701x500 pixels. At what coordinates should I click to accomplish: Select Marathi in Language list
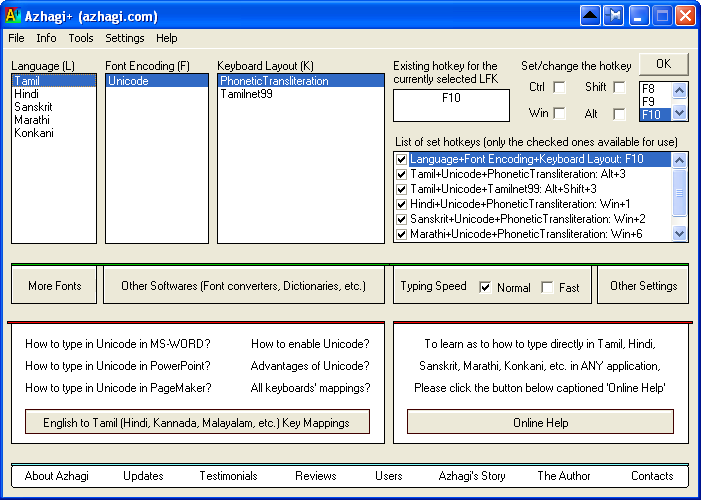click(54, 120)
